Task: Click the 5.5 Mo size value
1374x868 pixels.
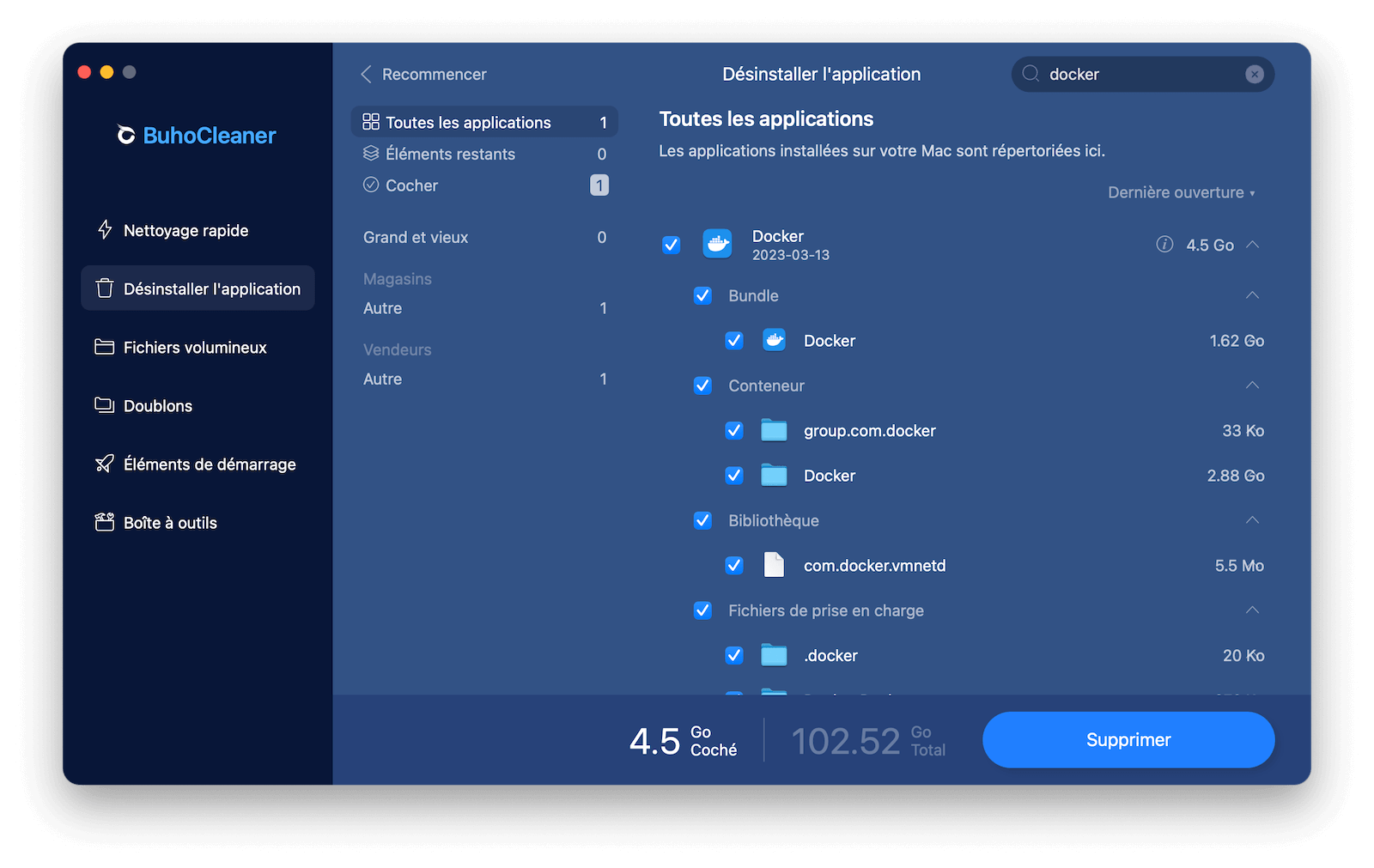Action: pyautogui.click(x=1239, y=565)
